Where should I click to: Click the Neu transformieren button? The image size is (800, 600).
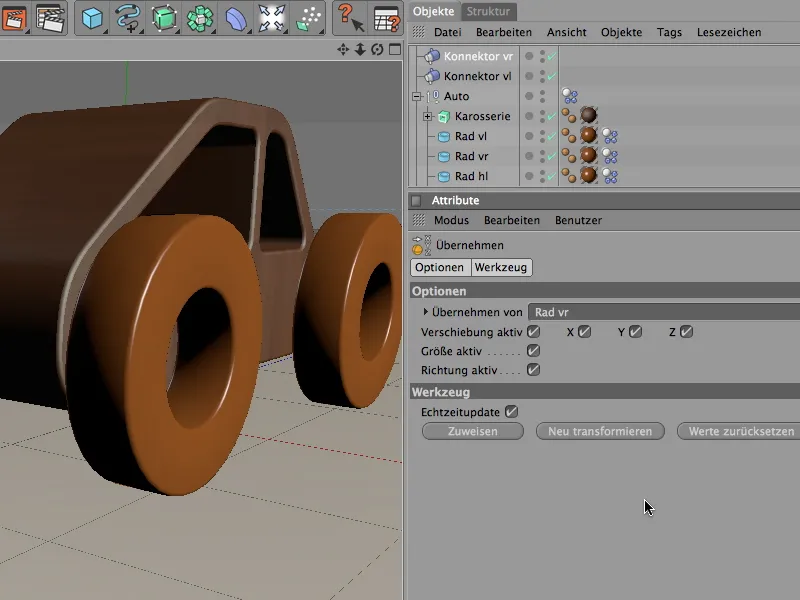click(x=600, y=431)
